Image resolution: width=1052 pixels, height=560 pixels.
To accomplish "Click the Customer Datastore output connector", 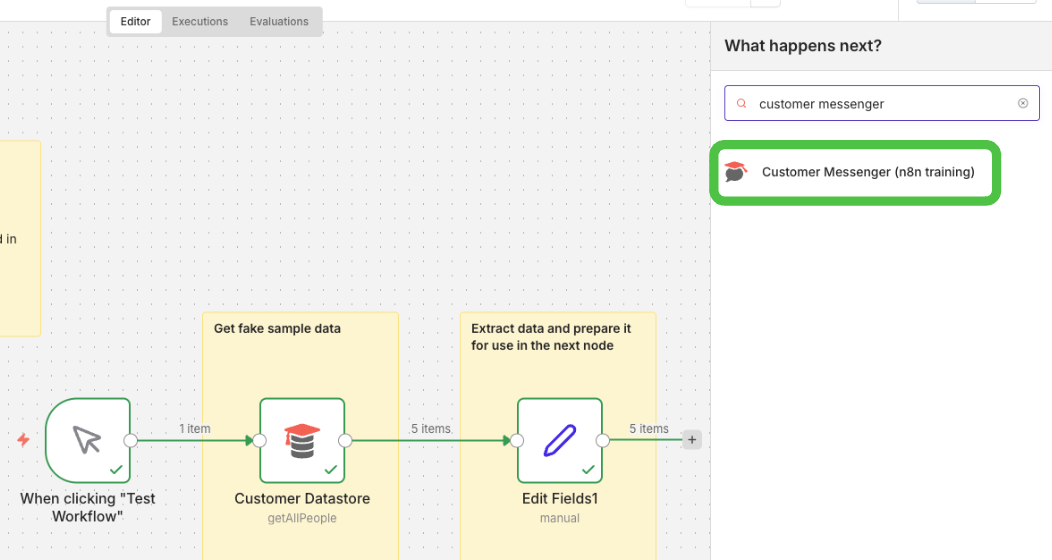I will [x=345, y=440].
